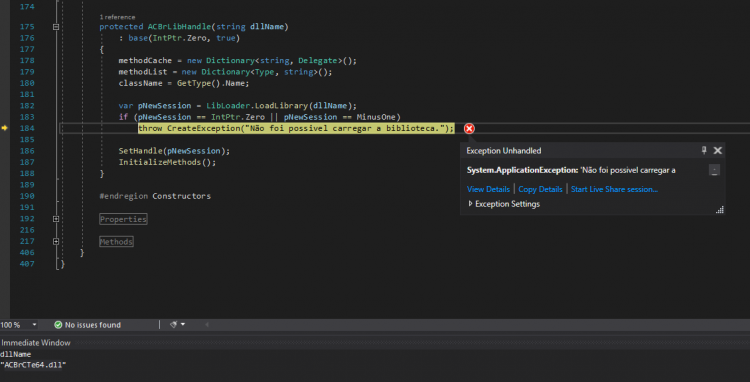Screen dimensions: 750x382
Task: Click SetHandle(pNewSession) on line 186
Action: pos(175,151)
